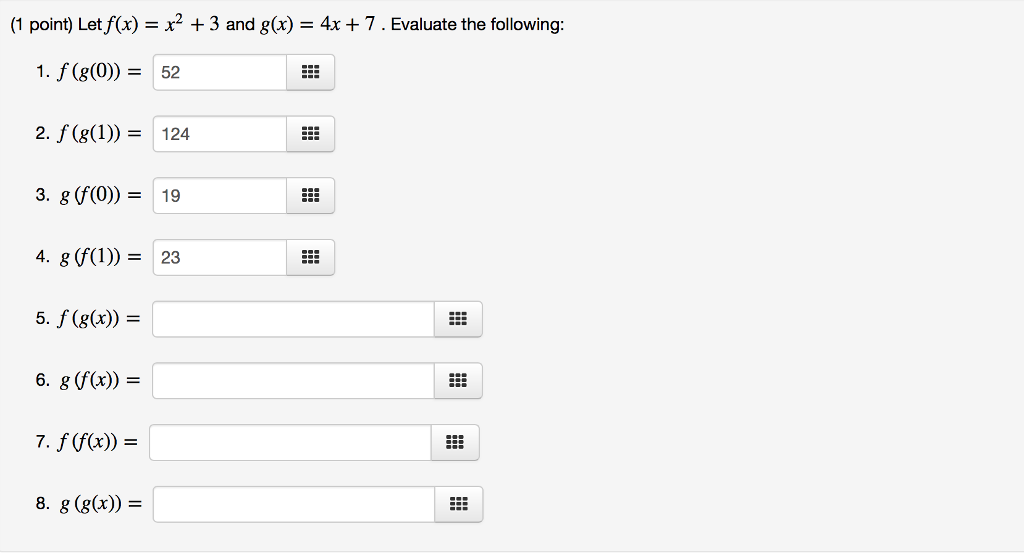Open equation editor grid for g(f(0))
Screen dimensions: 1024x553
coord(310,196)
